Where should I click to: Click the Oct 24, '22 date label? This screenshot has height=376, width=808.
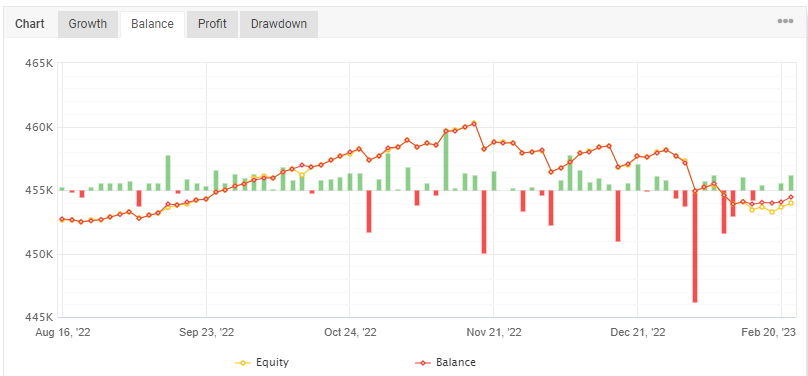350,333
